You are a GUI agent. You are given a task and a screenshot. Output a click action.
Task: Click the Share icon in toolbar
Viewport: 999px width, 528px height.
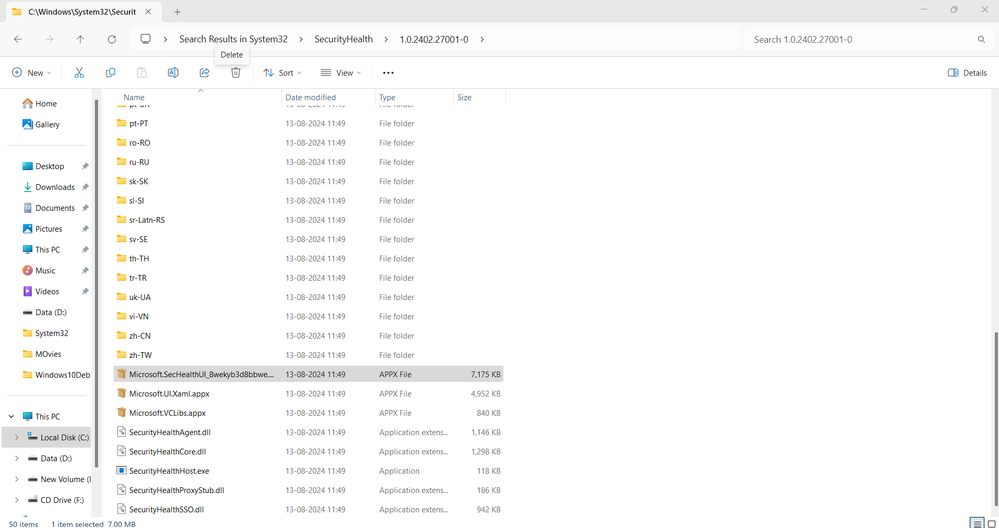(x=205, y=73)
